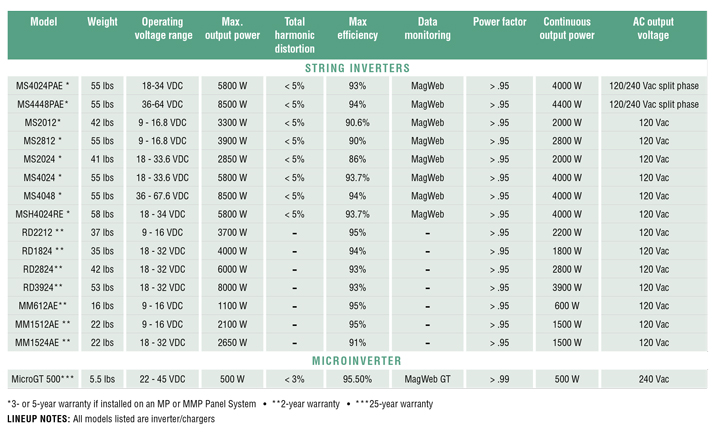Click the Power factor column header
This screenshot has width=720, height=441.
coord(500,21)
